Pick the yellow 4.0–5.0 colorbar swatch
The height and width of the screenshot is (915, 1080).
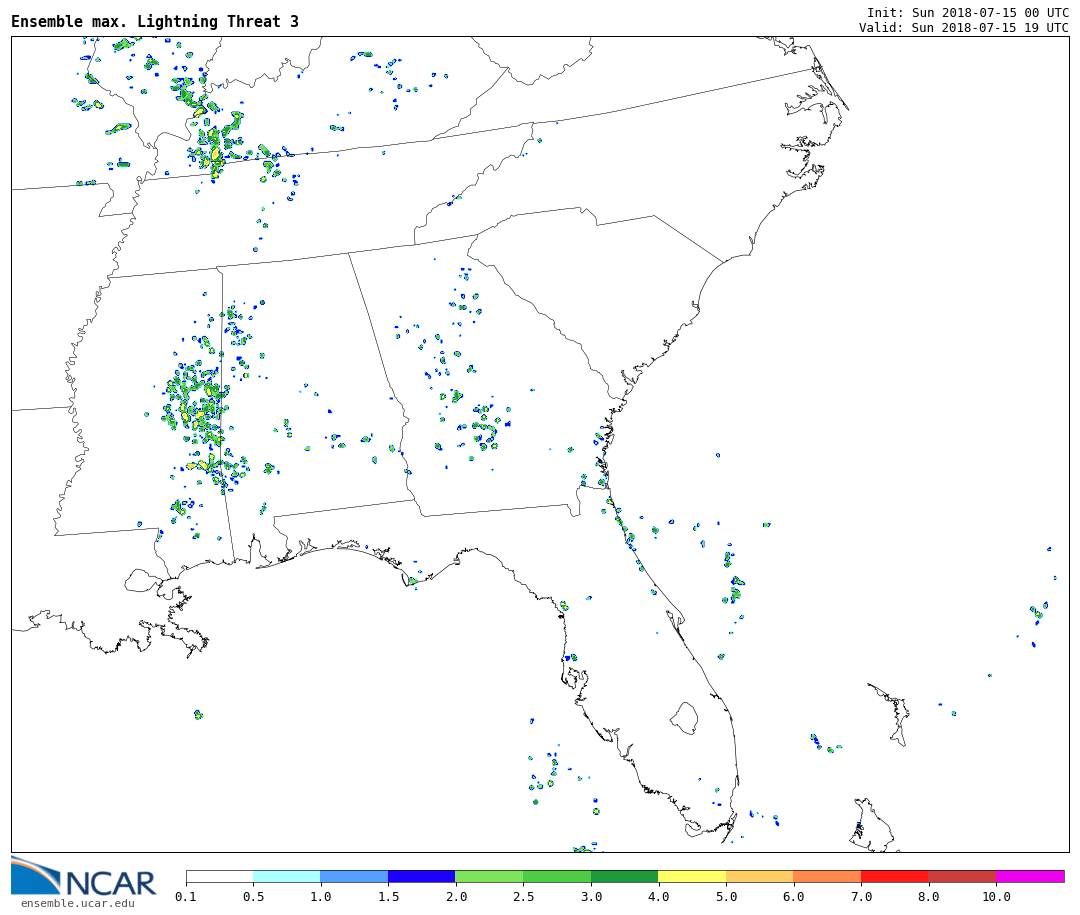(x=692, y=876)
